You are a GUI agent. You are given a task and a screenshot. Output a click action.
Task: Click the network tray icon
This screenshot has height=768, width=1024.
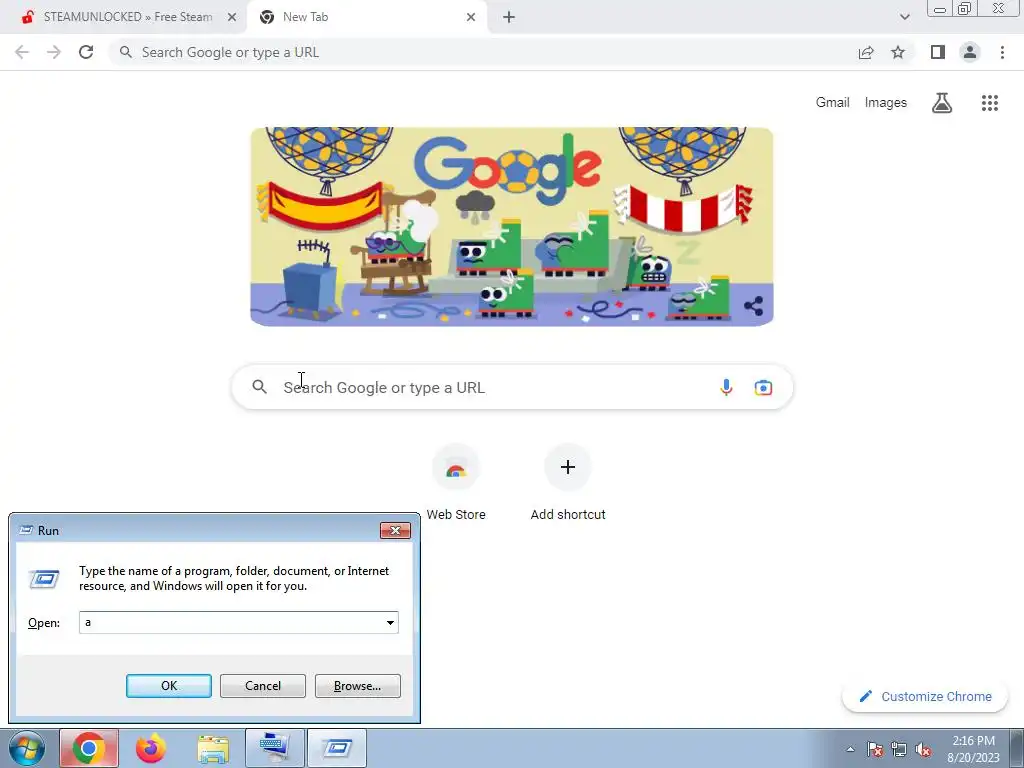(899, 749)
